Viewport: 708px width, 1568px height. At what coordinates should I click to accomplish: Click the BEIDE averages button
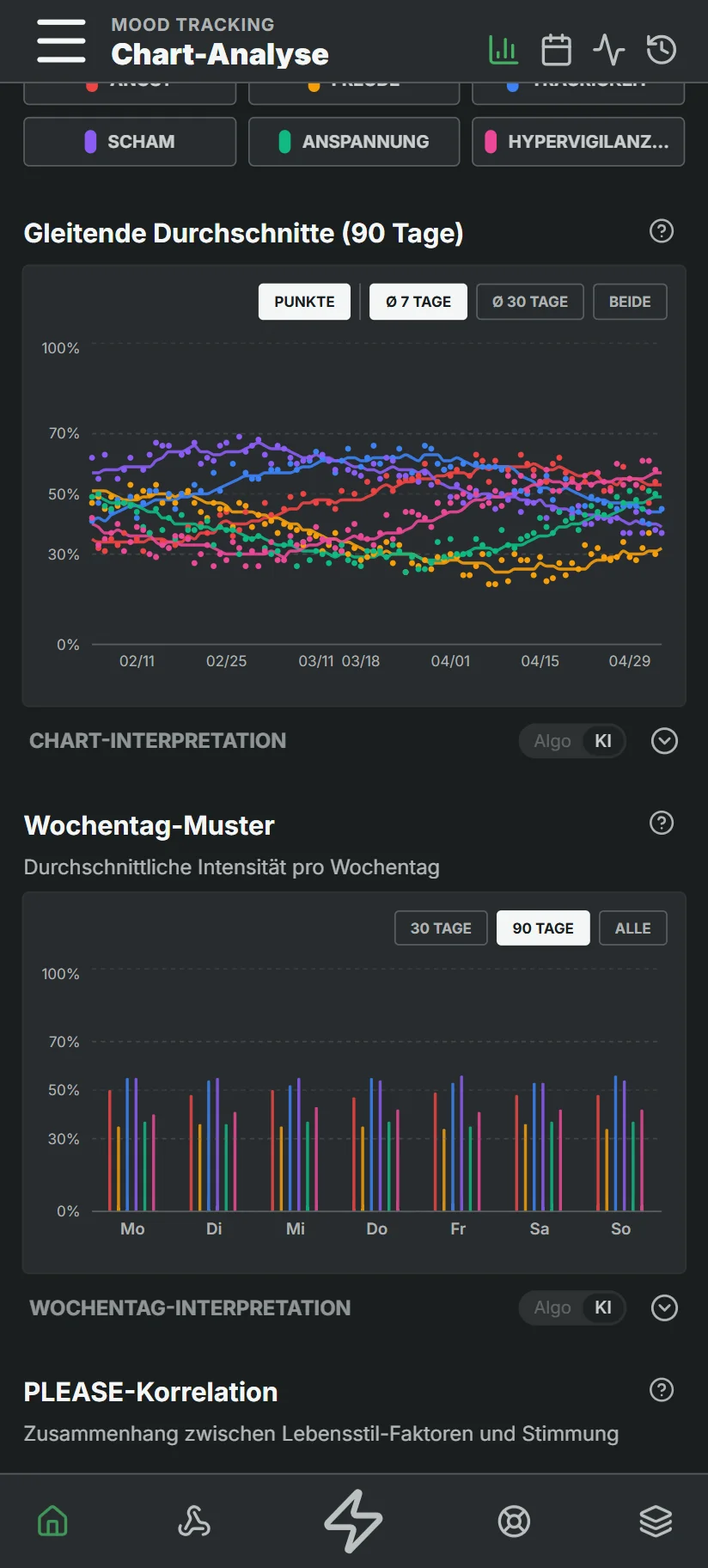(630, 302)
